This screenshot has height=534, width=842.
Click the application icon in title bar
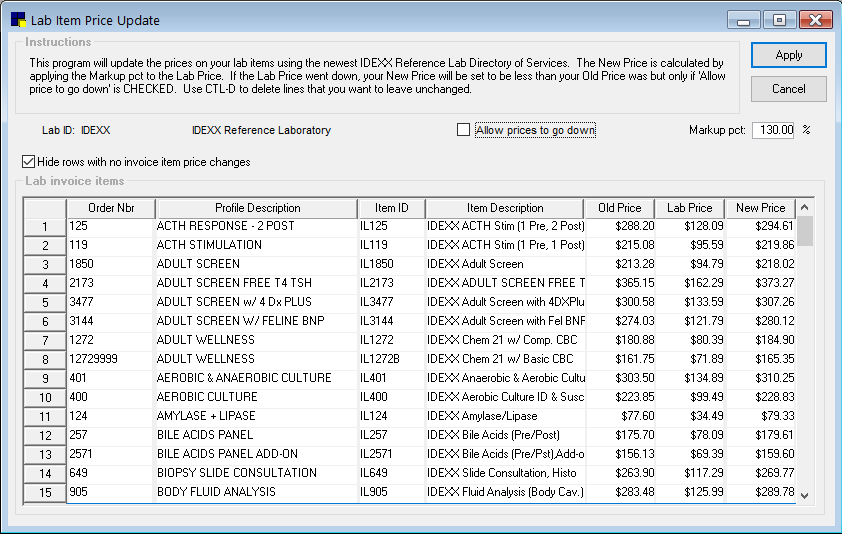click(18, 20)
